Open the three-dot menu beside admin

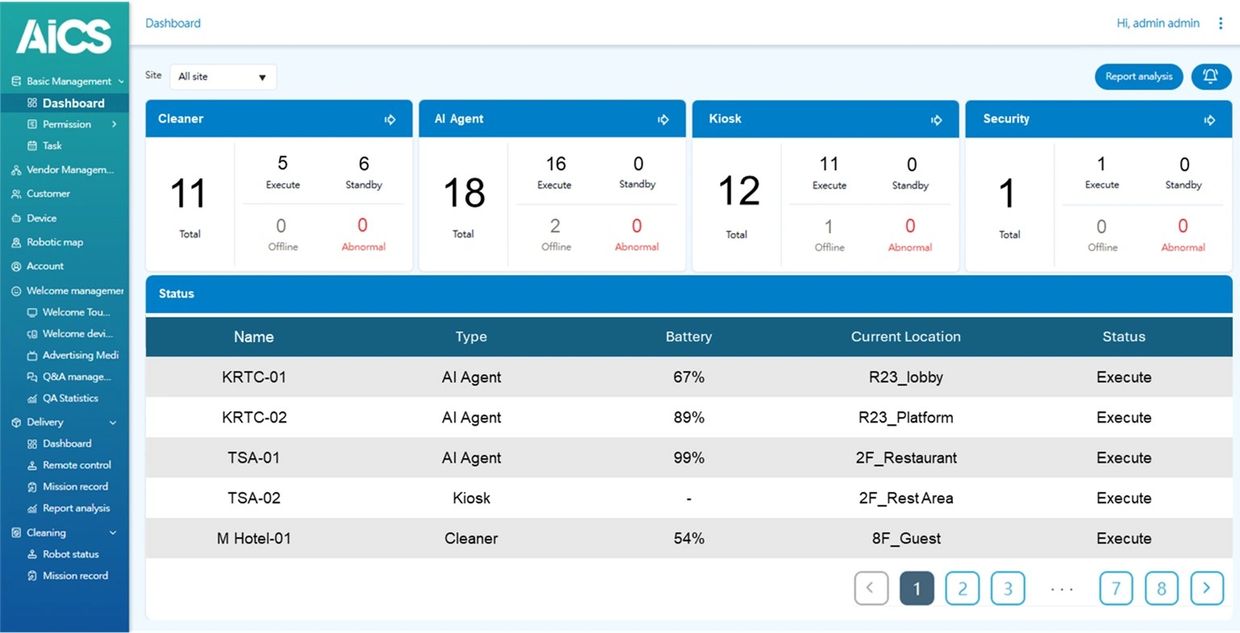(1221, 23)
